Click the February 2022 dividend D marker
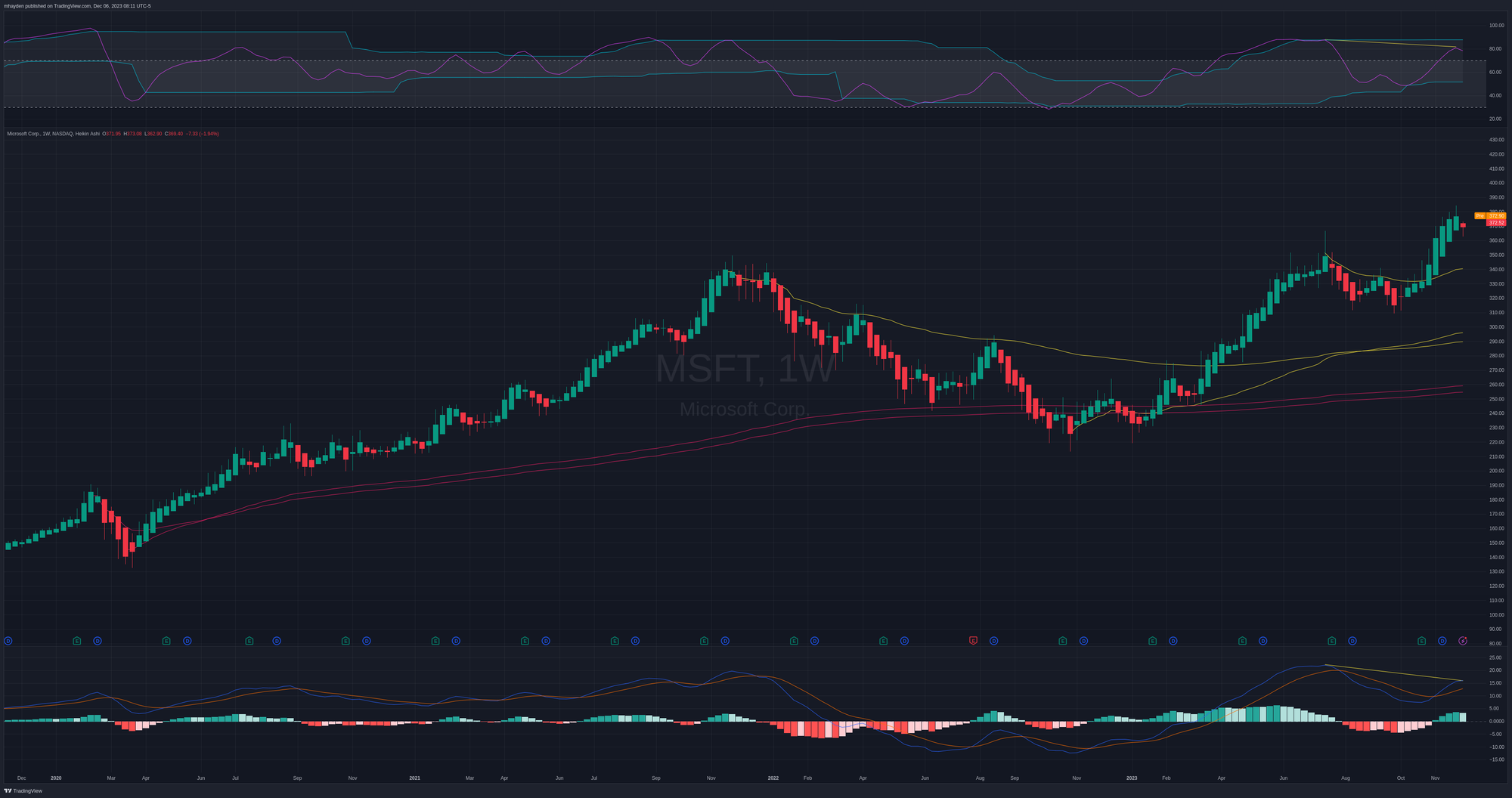Screen dimensions: 1512x798 click(814, 641)
